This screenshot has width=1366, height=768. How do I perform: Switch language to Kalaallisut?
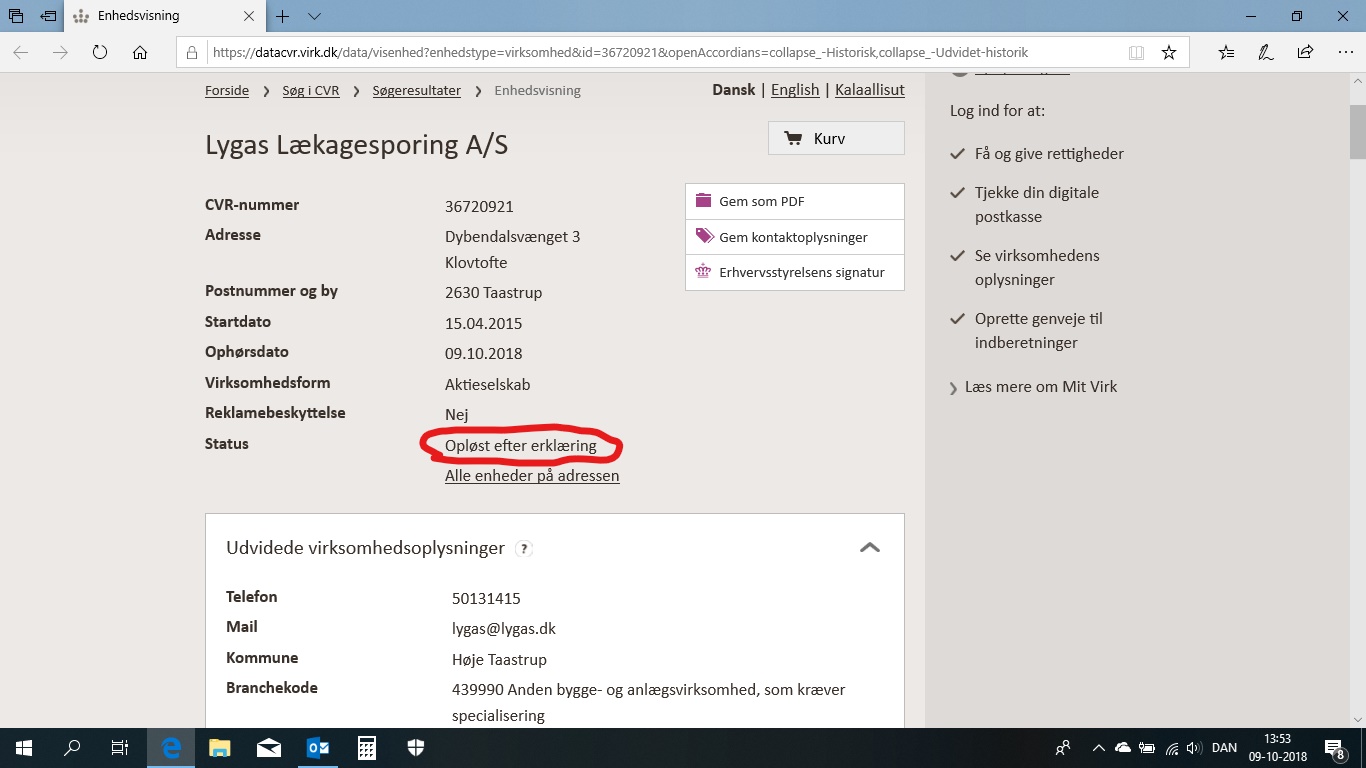tap(869, 90)
